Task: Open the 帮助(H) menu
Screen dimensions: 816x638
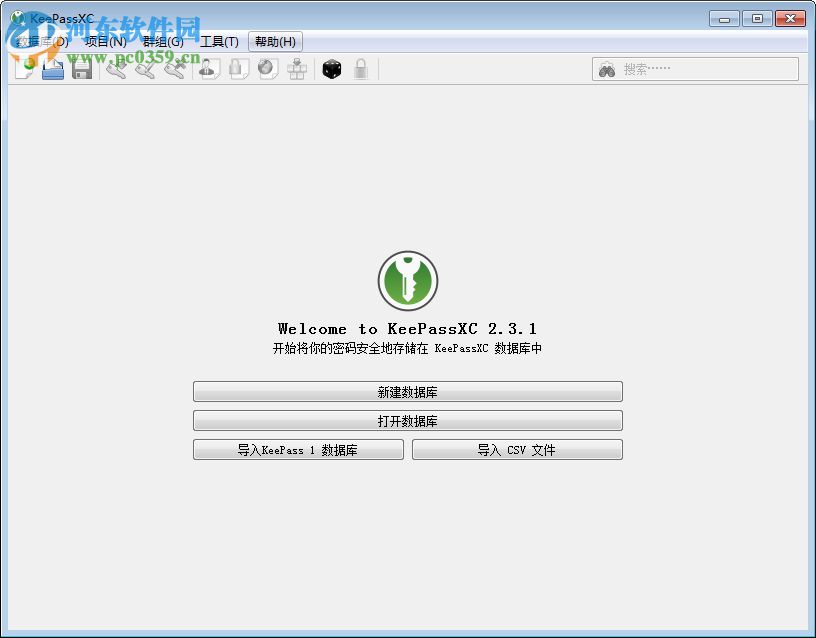Action: (274, 42)
